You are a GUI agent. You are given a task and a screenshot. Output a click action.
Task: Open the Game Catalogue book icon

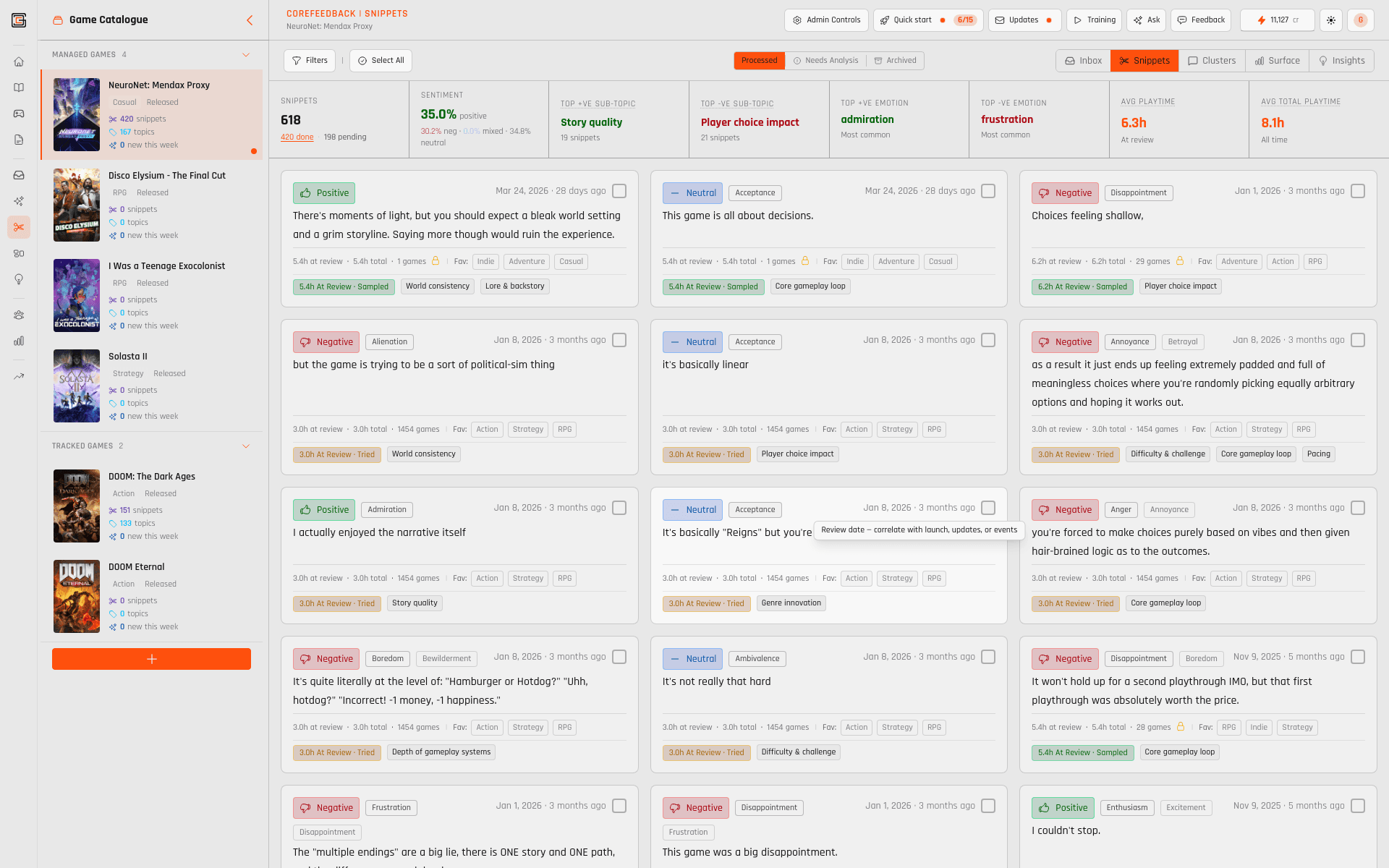coord(19,88)
